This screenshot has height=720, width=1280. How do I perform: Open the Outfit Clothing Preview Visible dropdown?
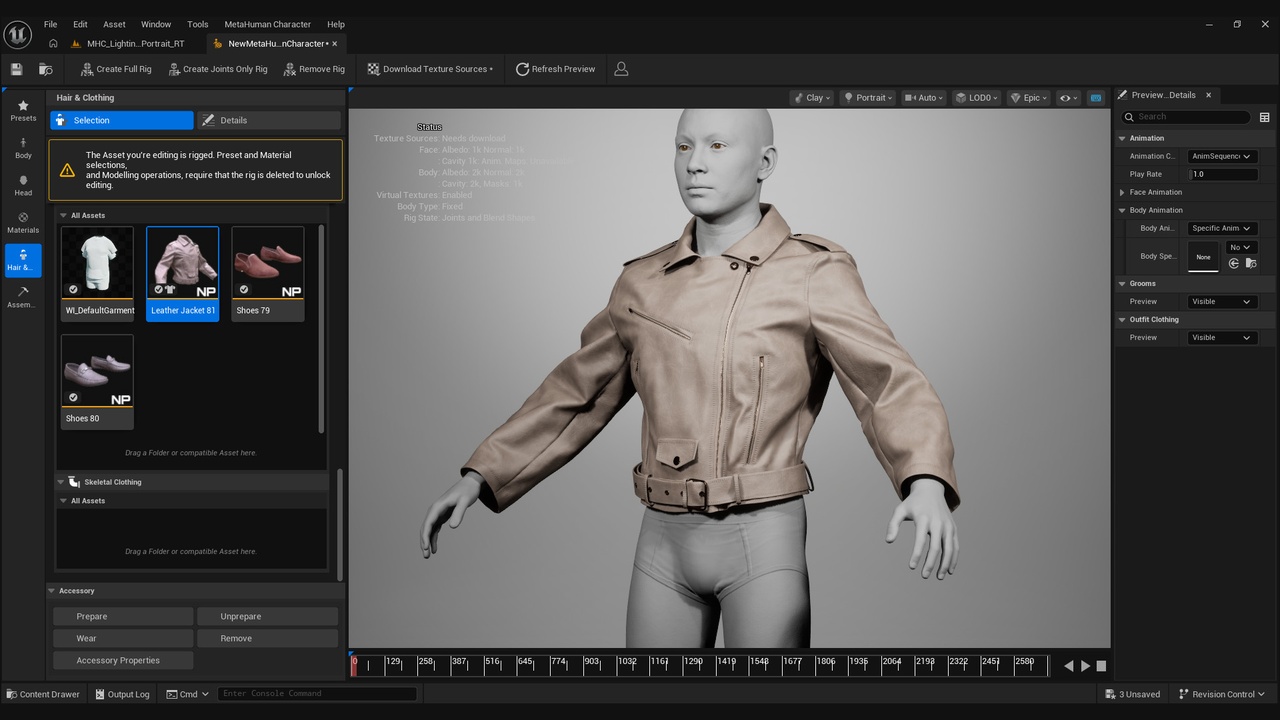point(1222,337)
